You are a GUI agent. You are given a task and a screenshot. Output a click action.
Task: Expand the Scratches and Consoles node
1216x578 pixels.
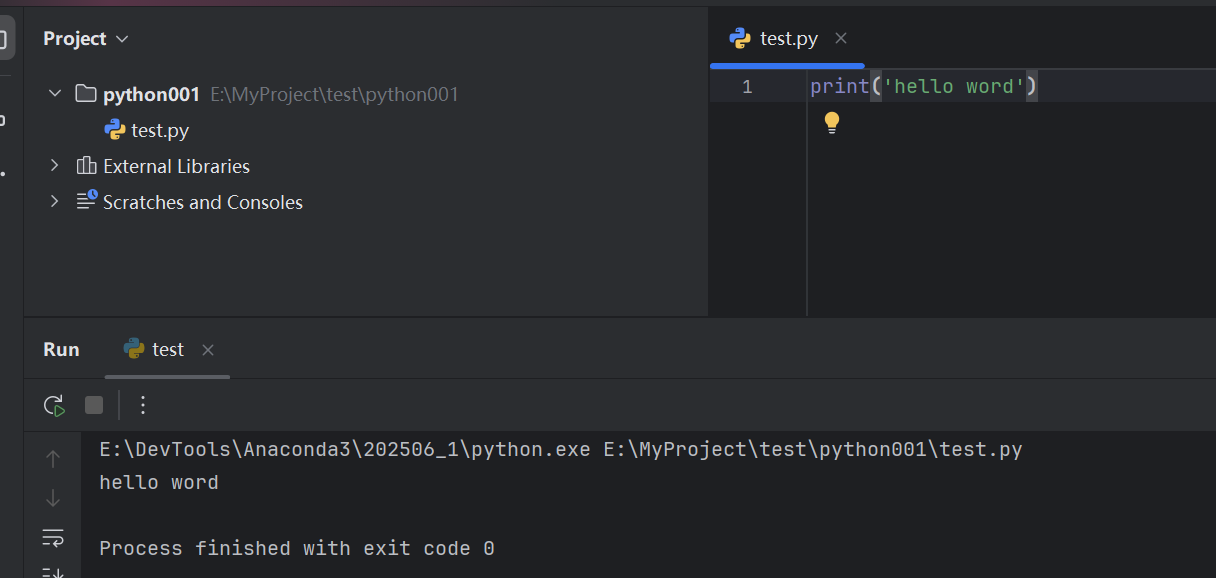pos(55,202)
